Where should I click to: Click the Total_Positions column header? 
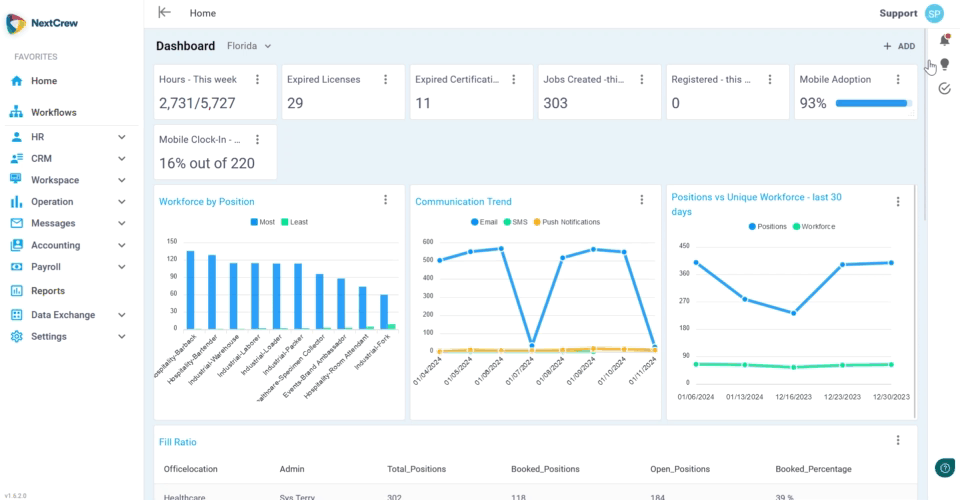pos(416,469)
